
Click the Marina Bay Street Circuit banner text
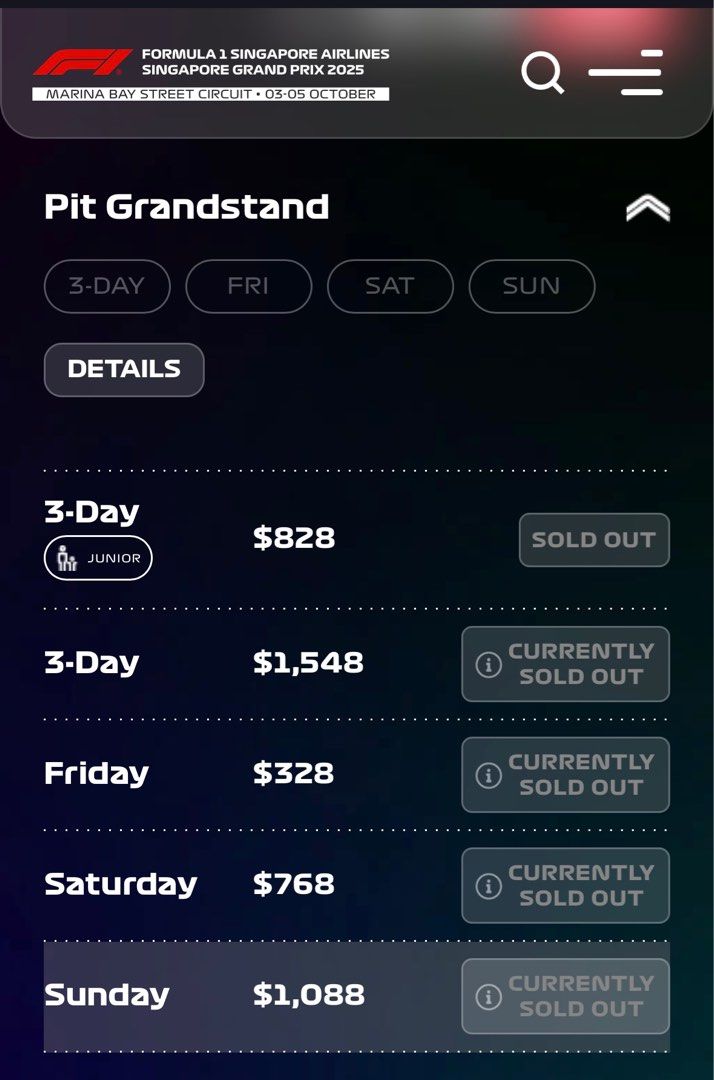(x=215, y=95)
